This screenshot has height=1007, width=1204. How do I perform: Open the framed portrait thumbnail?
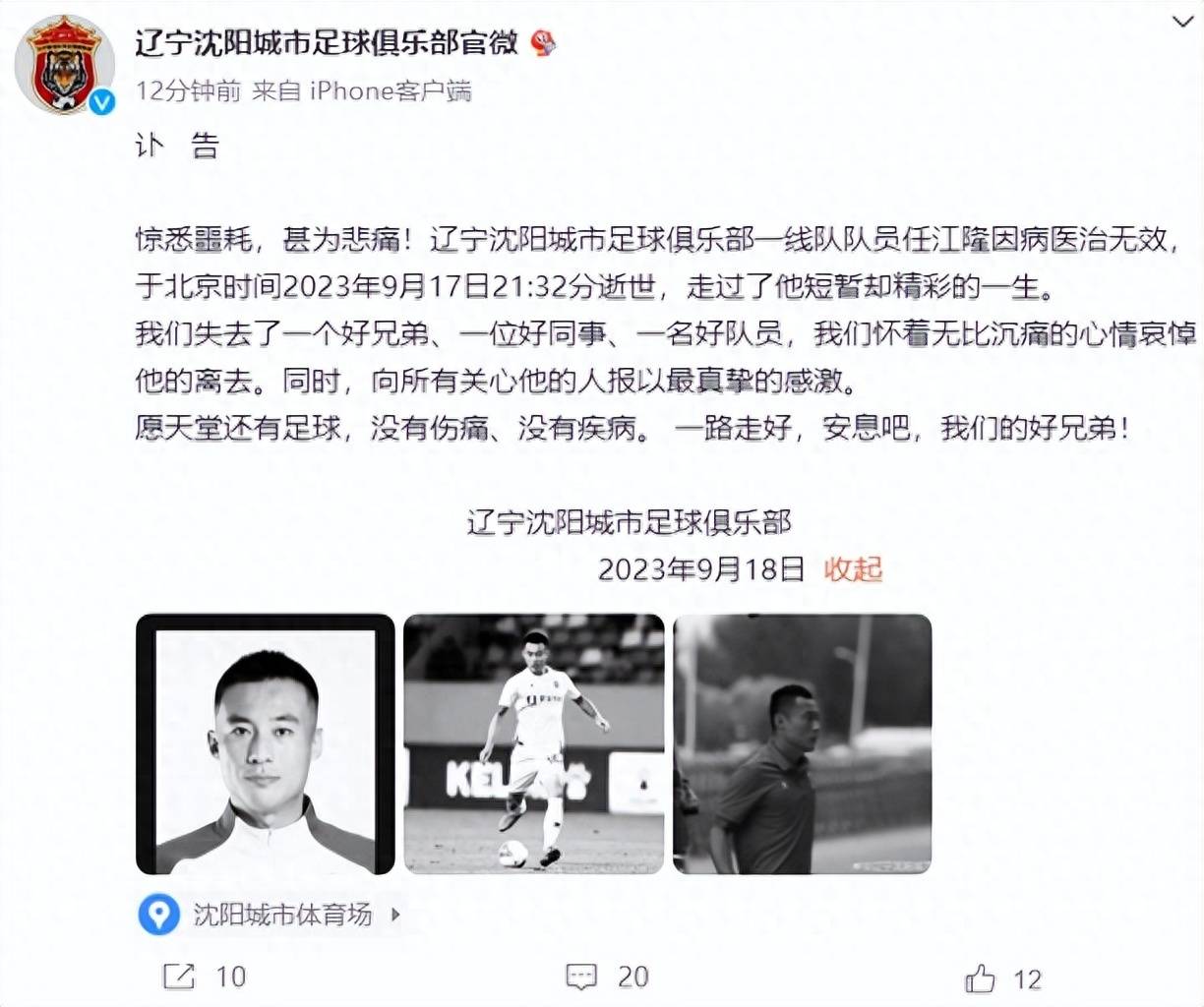(x=266, y=744)
